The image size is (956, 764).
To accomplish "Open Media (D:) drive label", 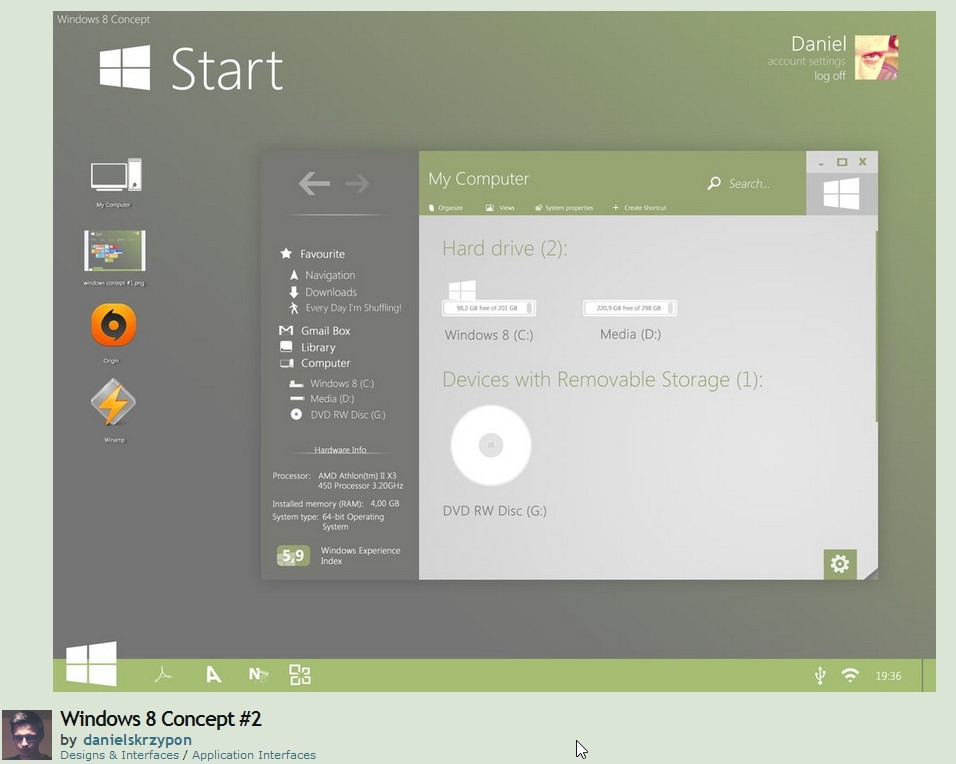I will (630, 334).
